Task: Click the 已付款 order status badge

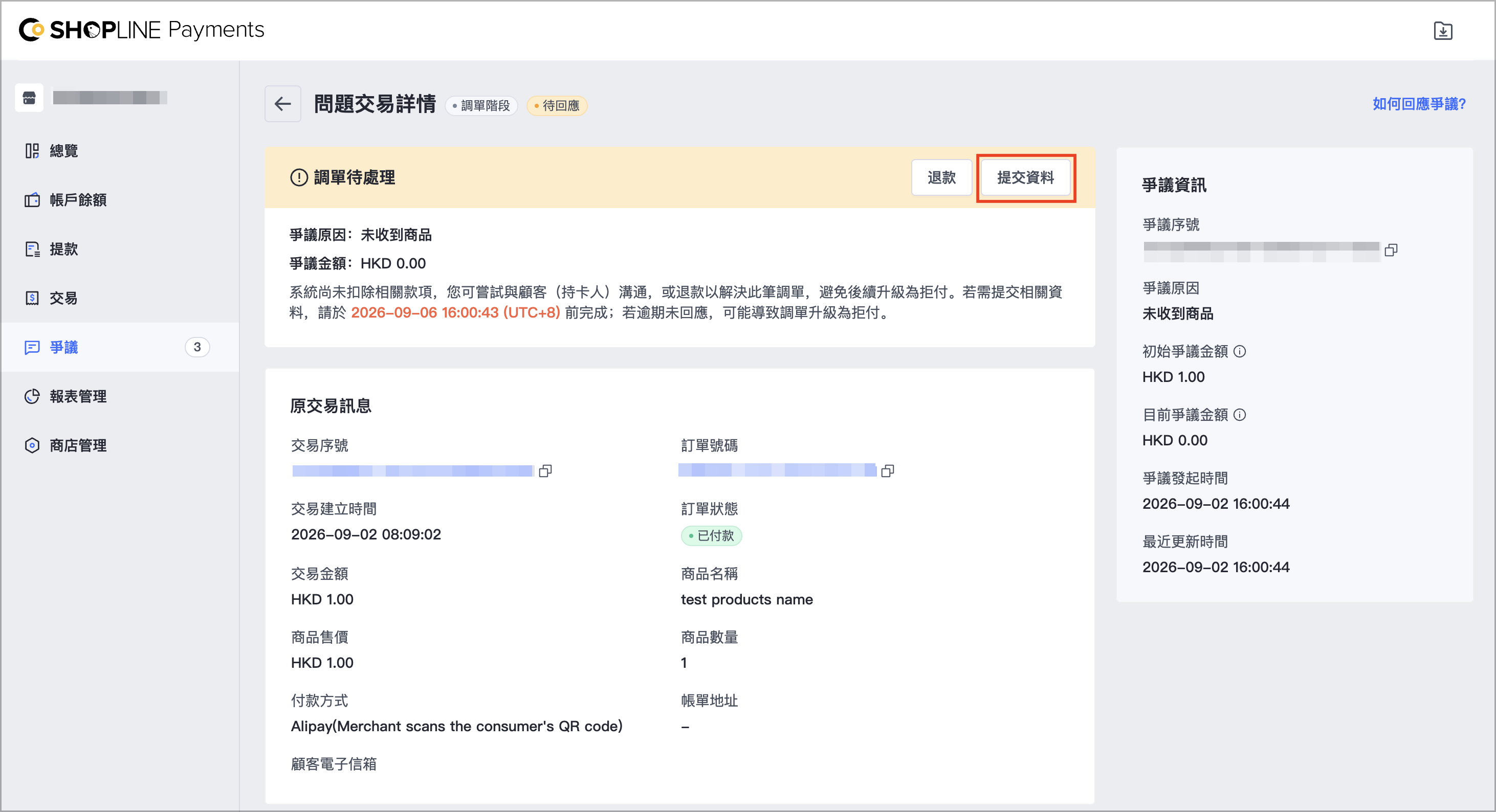Action: tap(711, 536)
